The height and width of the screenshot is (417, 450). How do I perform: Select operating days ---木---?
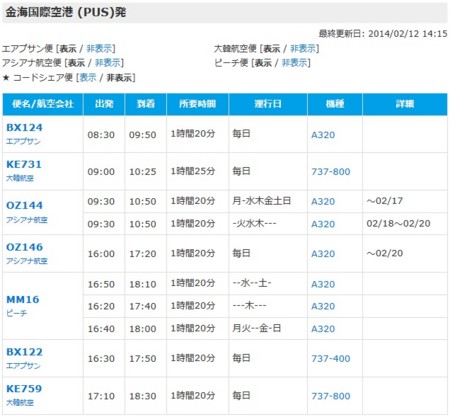click(249, 306)
